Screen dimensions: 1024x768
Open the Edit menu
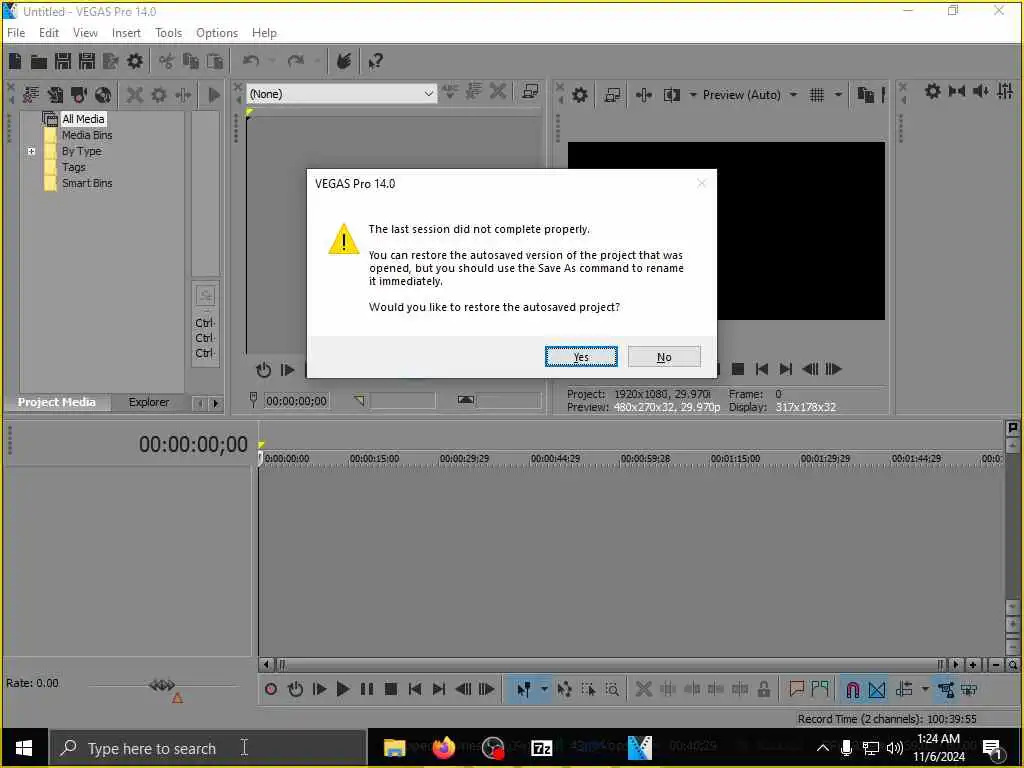pos(49,33)
